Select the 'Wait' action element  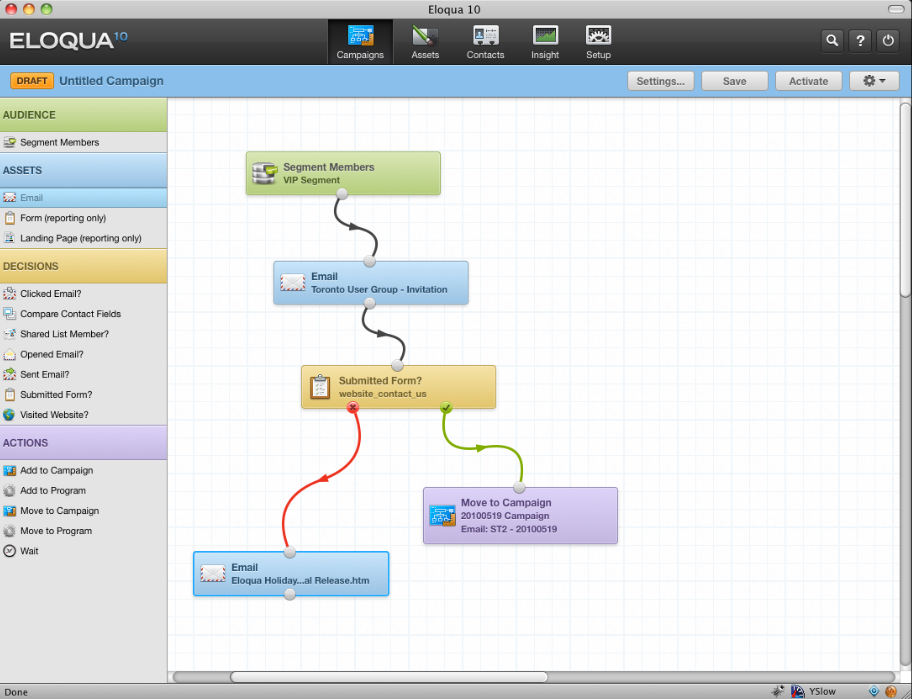click(30, 551)
